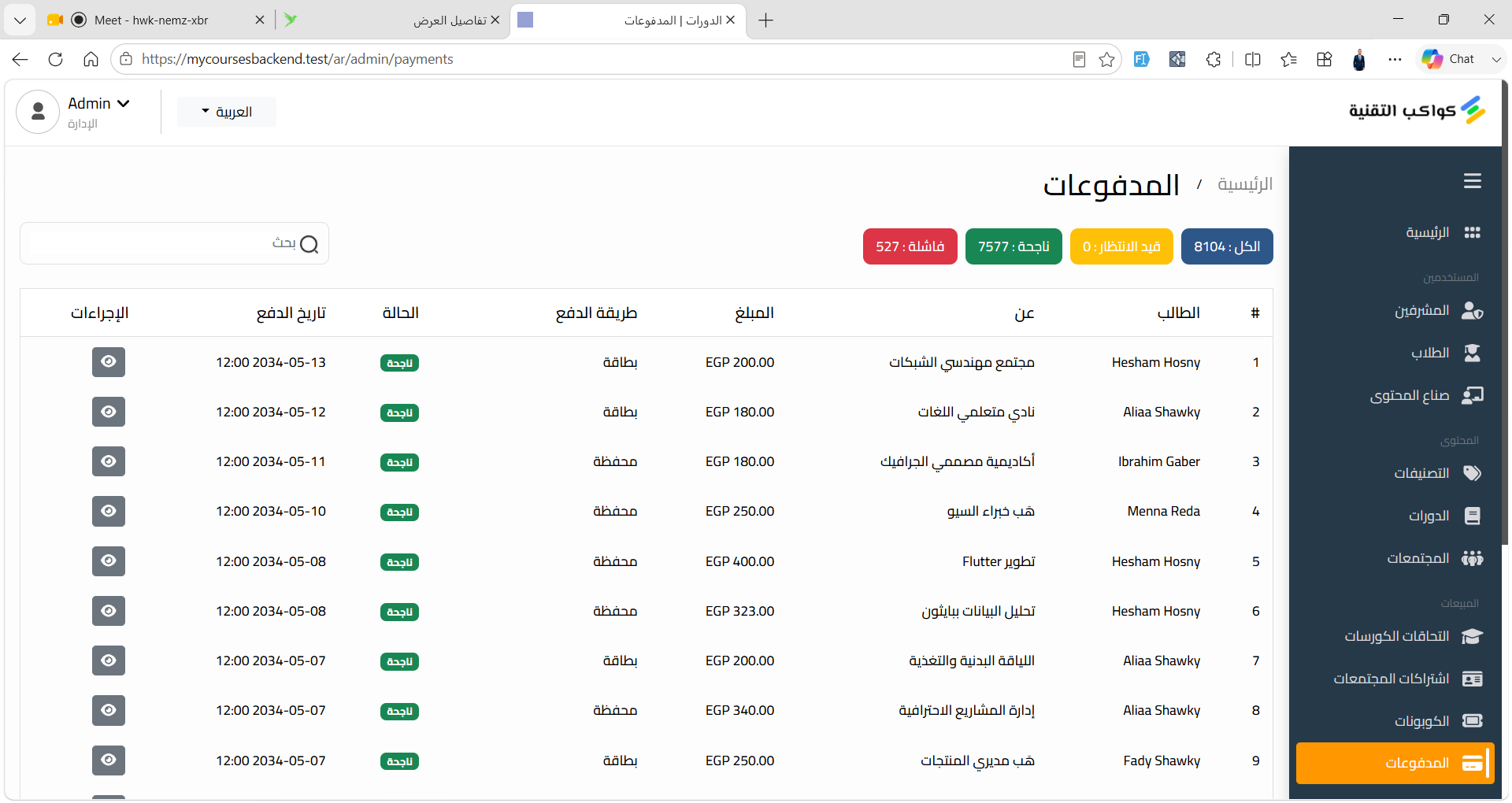View details of row 7 payment
The height and width of the screenshot is (803, 1512).
pyautogui.click(x=109, y=661)
